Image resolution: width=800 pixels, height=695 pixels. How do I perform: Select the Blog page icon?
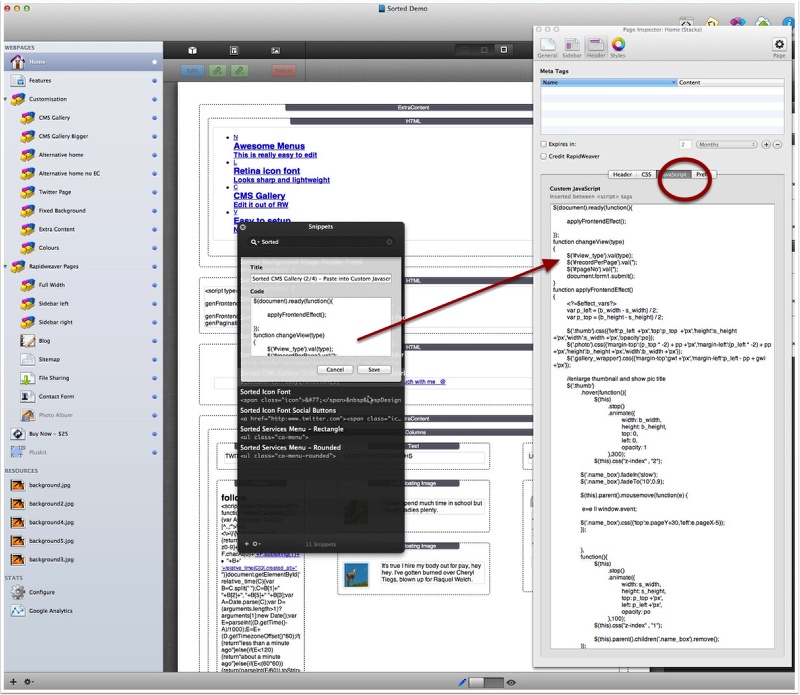[x=28, y=341]
